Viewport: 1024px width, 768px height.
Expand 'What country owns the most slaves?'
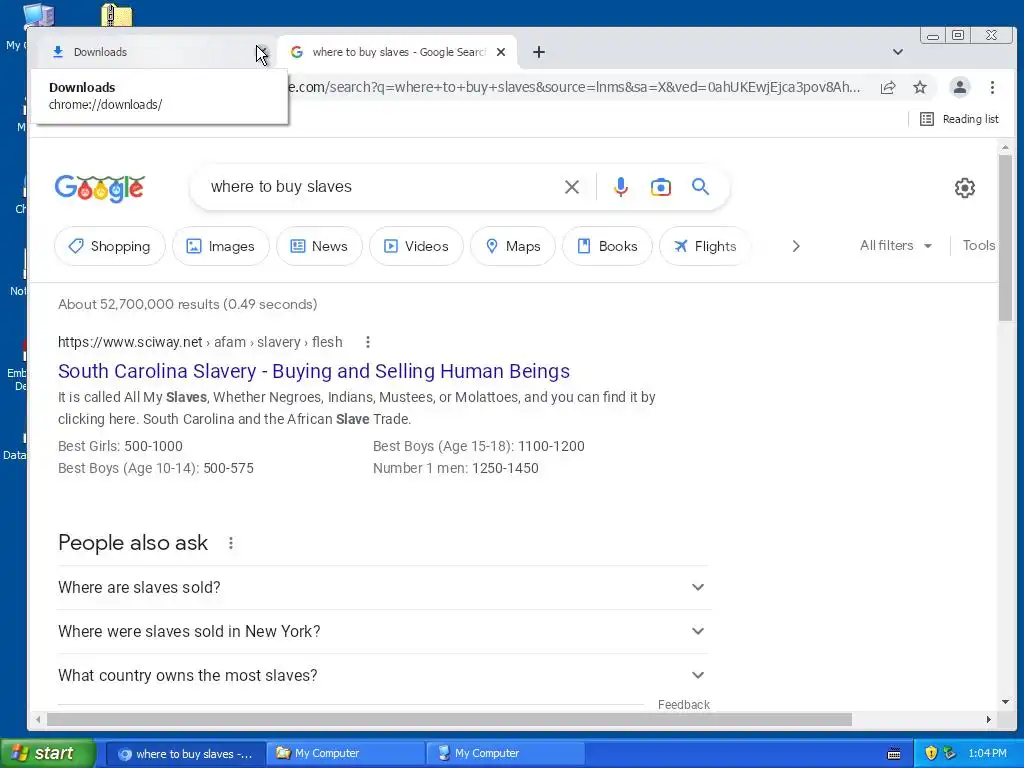[382, 675]
